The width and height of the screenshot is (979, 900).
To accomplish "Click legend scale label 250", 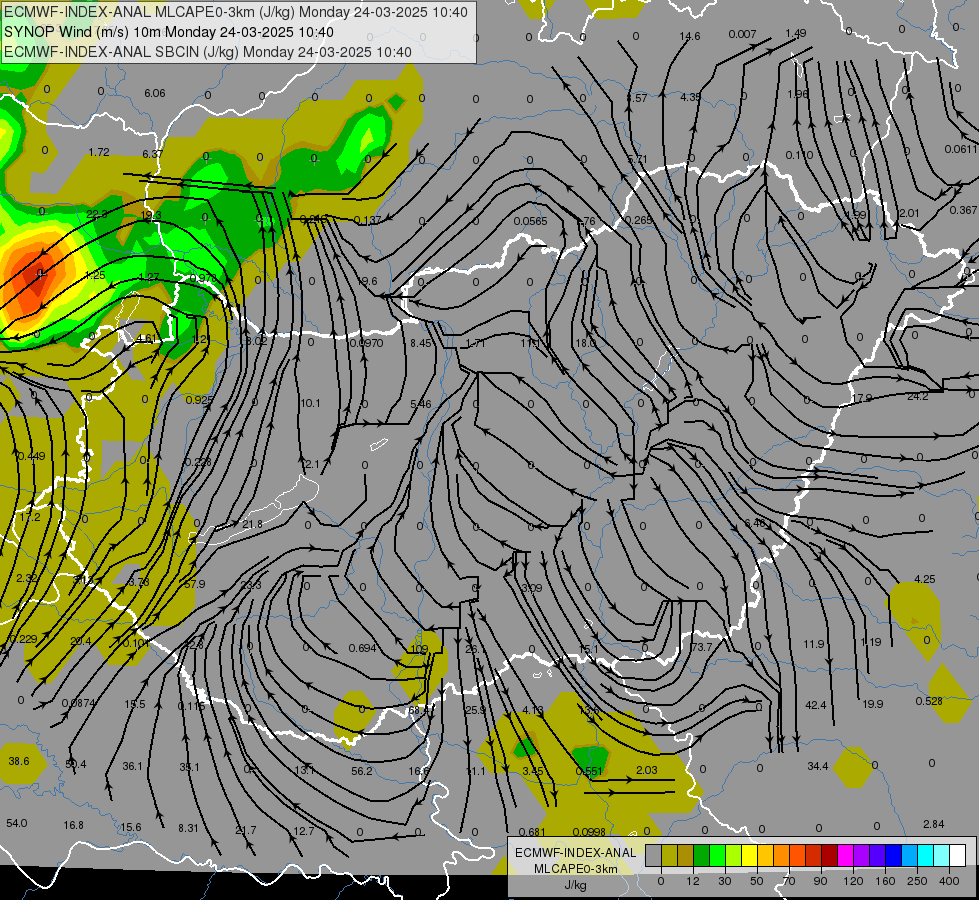I will pos(917,881).
